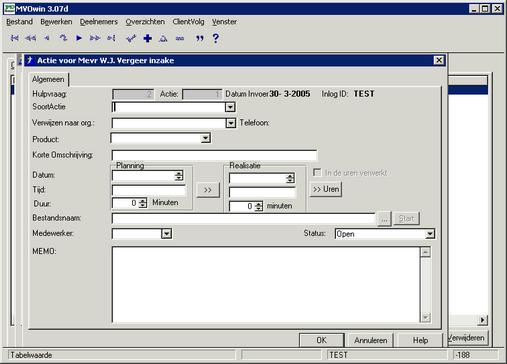Open the Deelnemers menu
Viewport: 507px width, 364px height.
(99, 22)
